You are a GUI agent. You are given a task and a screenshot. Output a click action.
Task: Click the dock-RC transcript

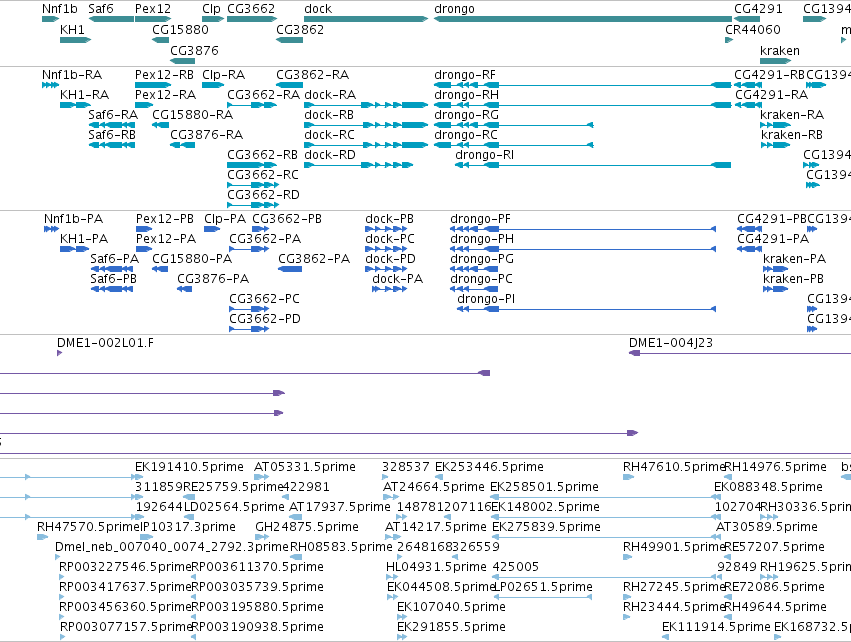pyautogui.click(x=366, y=145)
